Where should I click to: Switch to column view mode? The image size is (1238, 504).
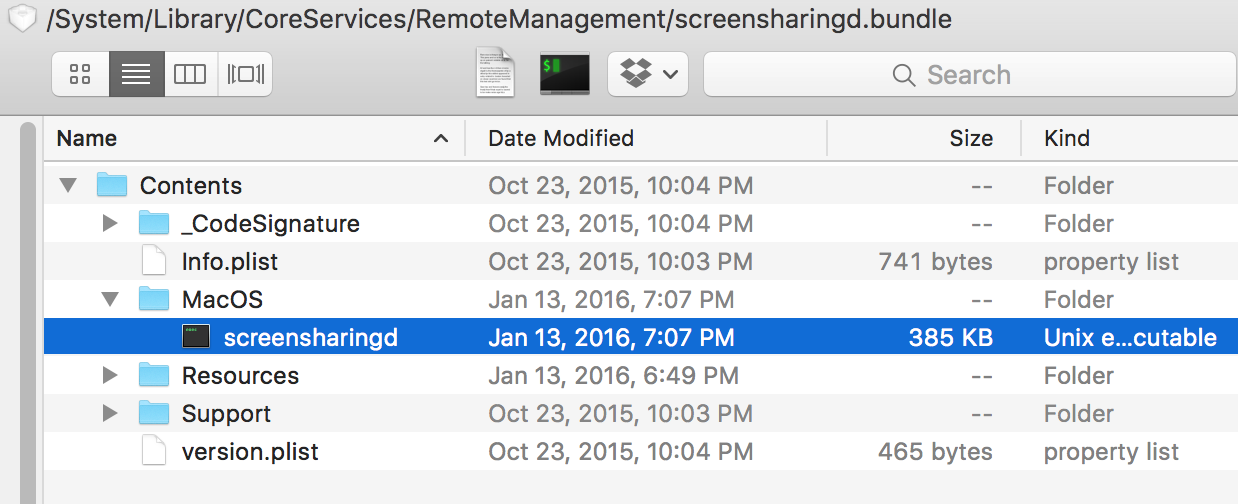[x=190, y=74]
